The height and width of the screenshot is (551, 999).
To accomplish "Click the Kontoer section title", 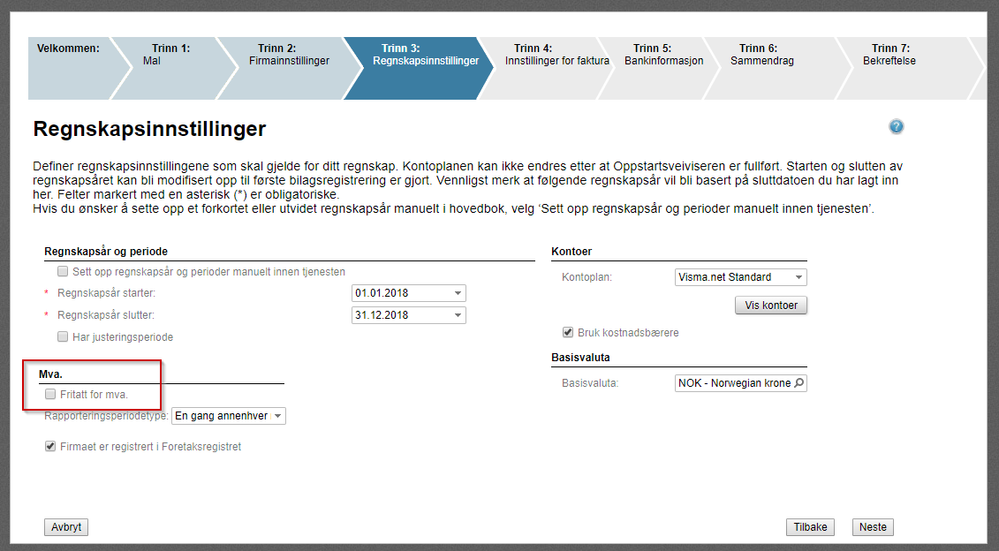I will (571, 252).
